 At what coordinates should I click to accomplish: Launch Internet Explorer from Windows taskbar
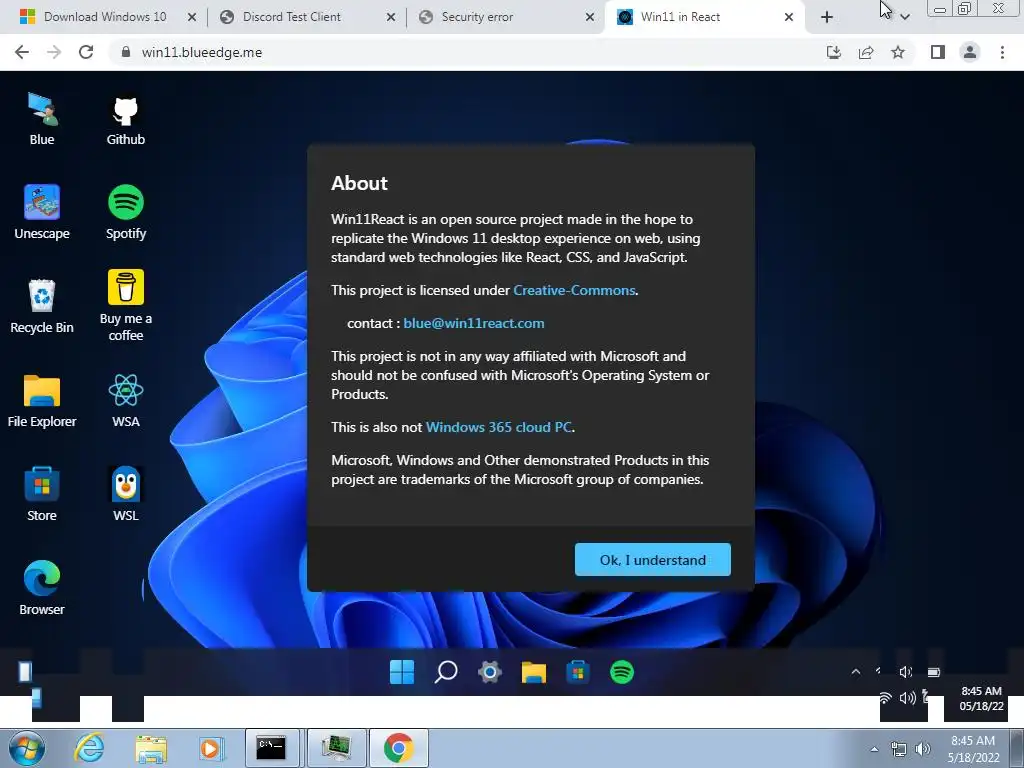(89, 748)
